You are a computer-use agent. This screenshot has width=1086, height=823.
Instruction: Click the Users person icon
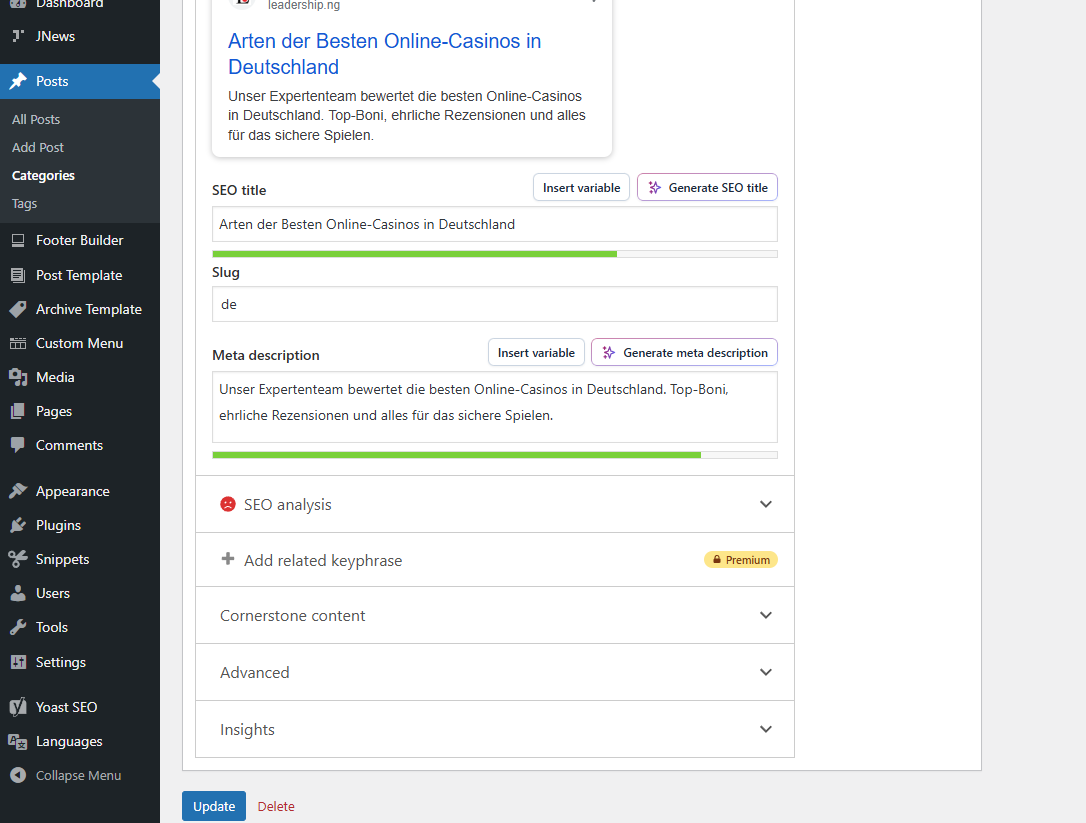click(18, 593)
